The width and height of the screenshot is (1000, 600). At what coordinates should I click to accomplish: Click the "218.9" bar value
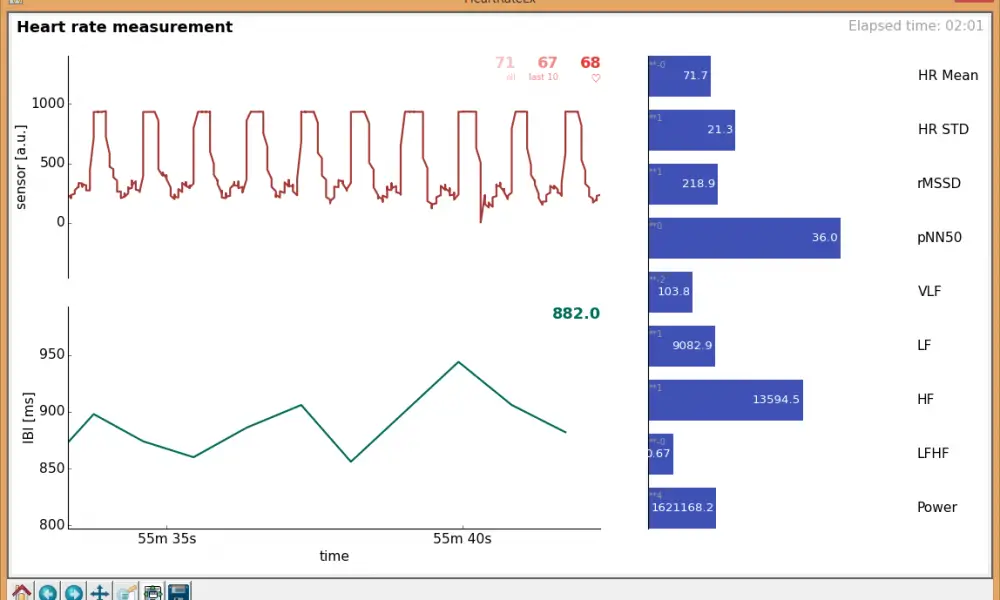click(698, 184)
